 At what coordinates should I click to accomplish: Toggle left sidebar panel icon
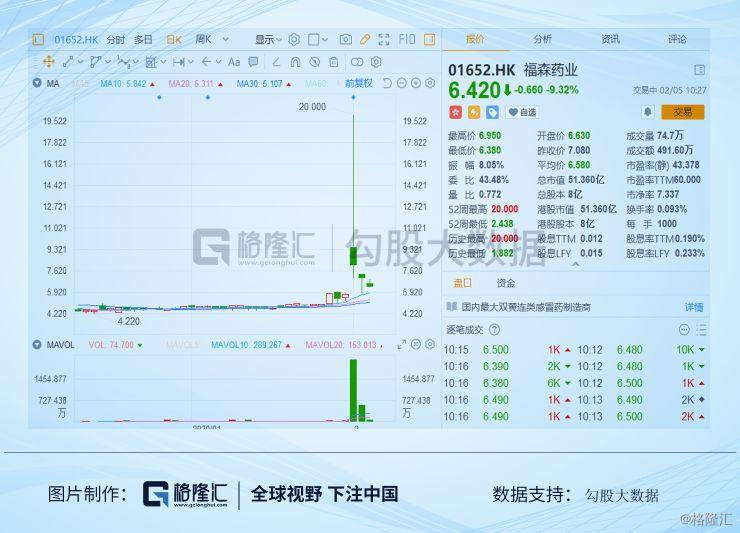39,39
